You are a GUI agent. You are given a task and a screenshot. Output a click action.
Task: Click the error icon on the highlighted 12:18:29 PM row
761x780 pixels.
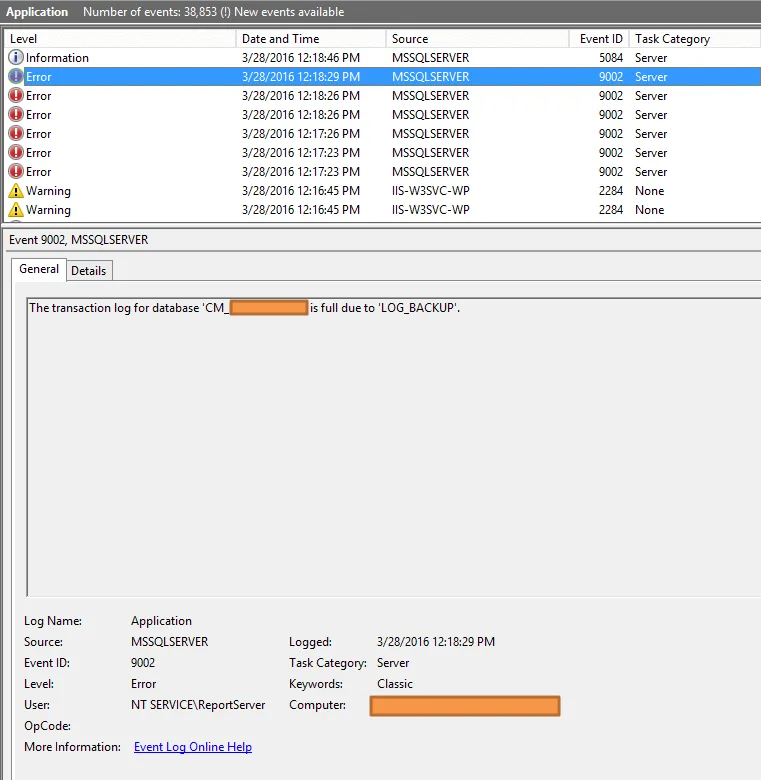pos(16,77)
